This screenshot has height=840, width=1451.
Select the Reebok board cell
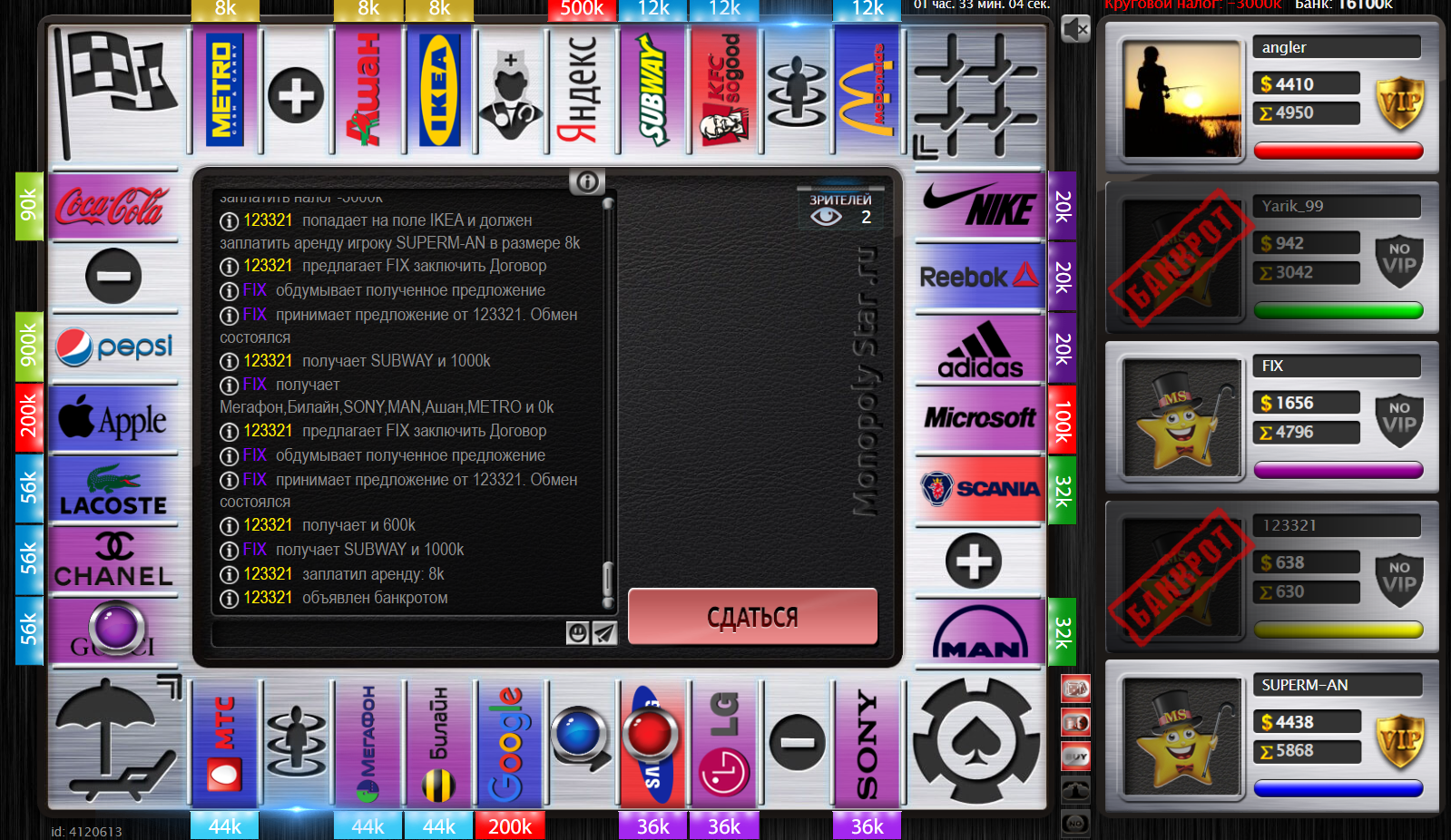[x=979, y=277]
